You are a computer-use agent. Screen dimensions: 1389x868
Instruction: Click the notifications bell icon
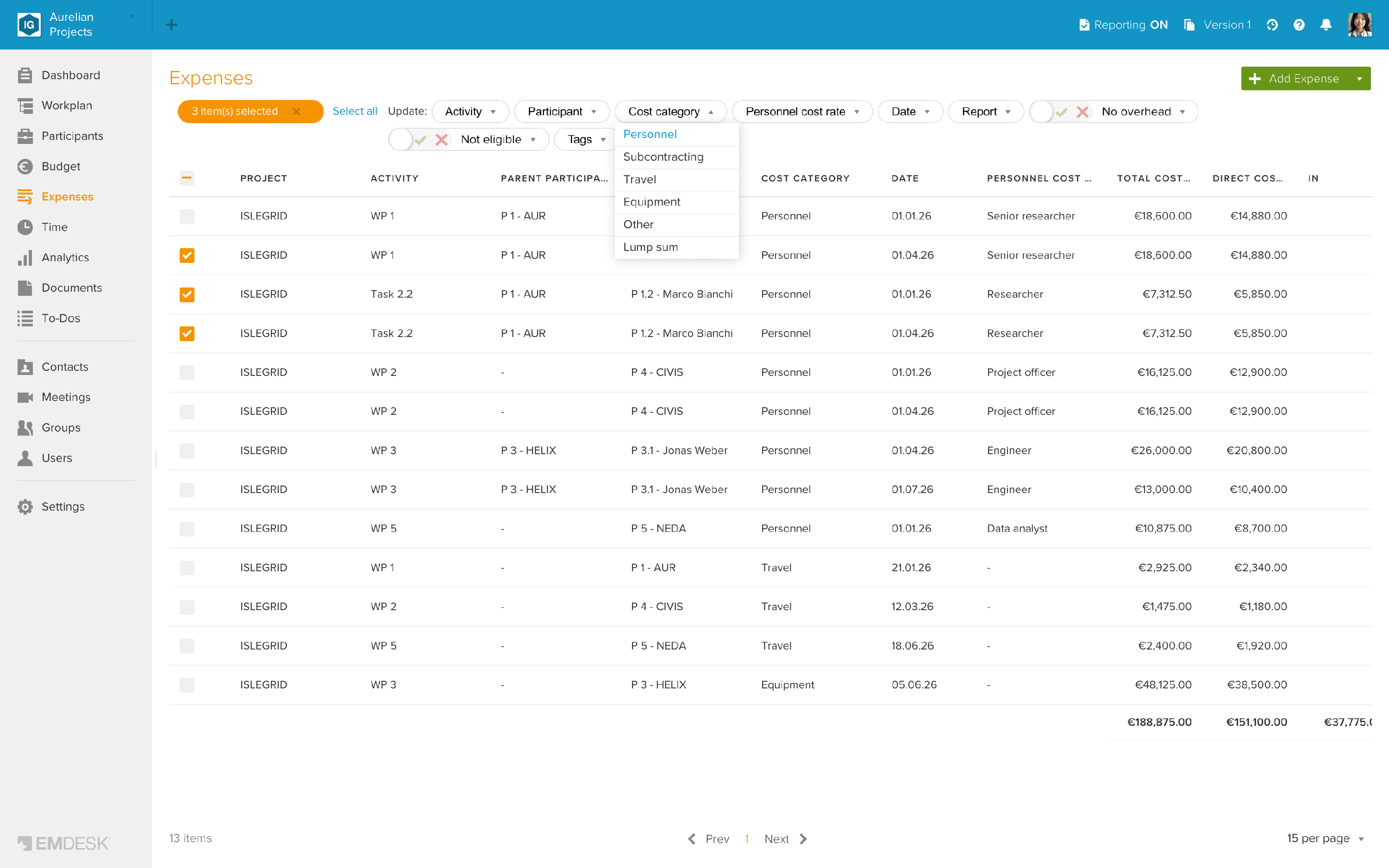[1326, 25]
